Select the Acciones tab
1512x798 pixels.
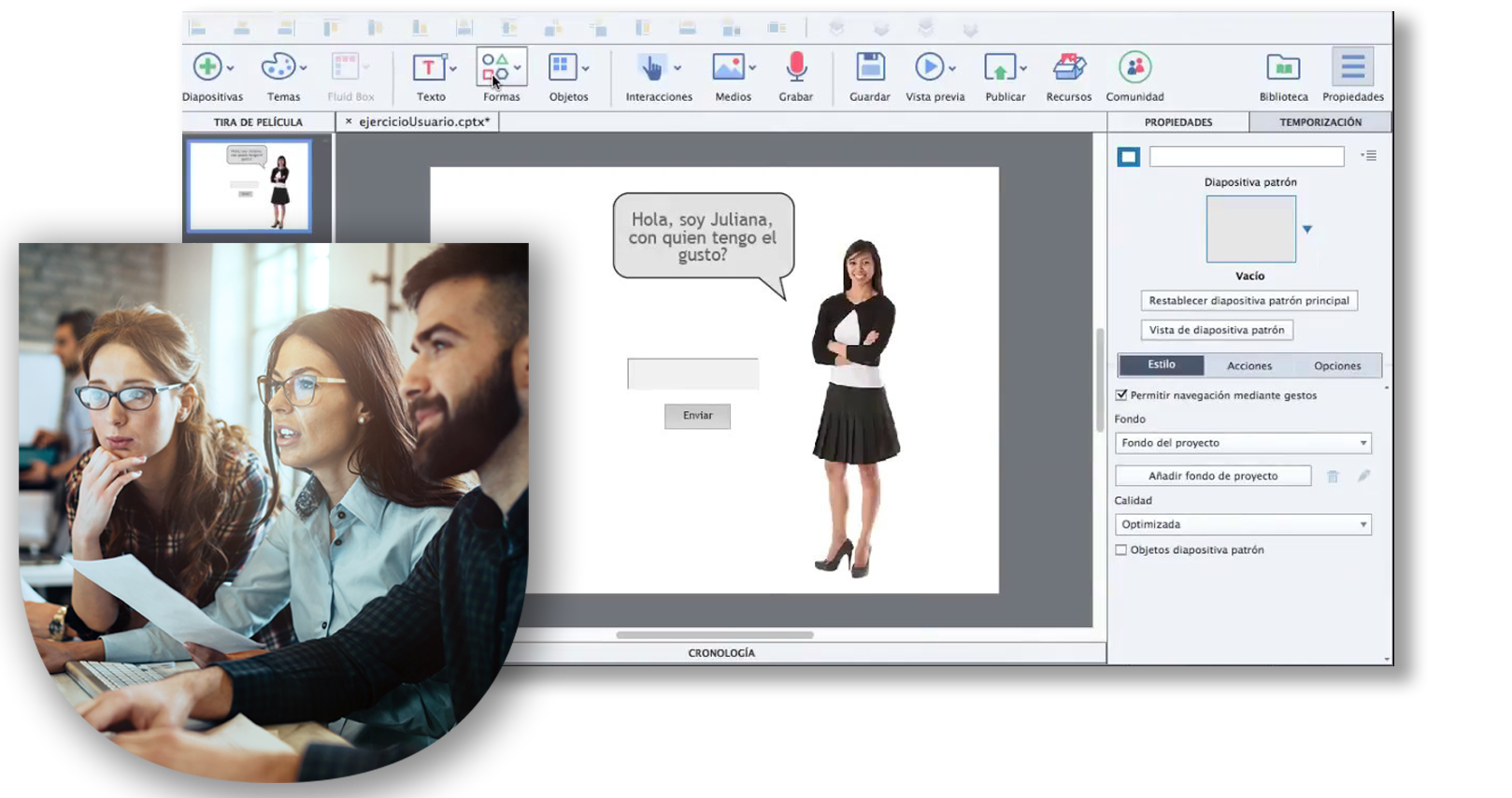(1249, 365)
